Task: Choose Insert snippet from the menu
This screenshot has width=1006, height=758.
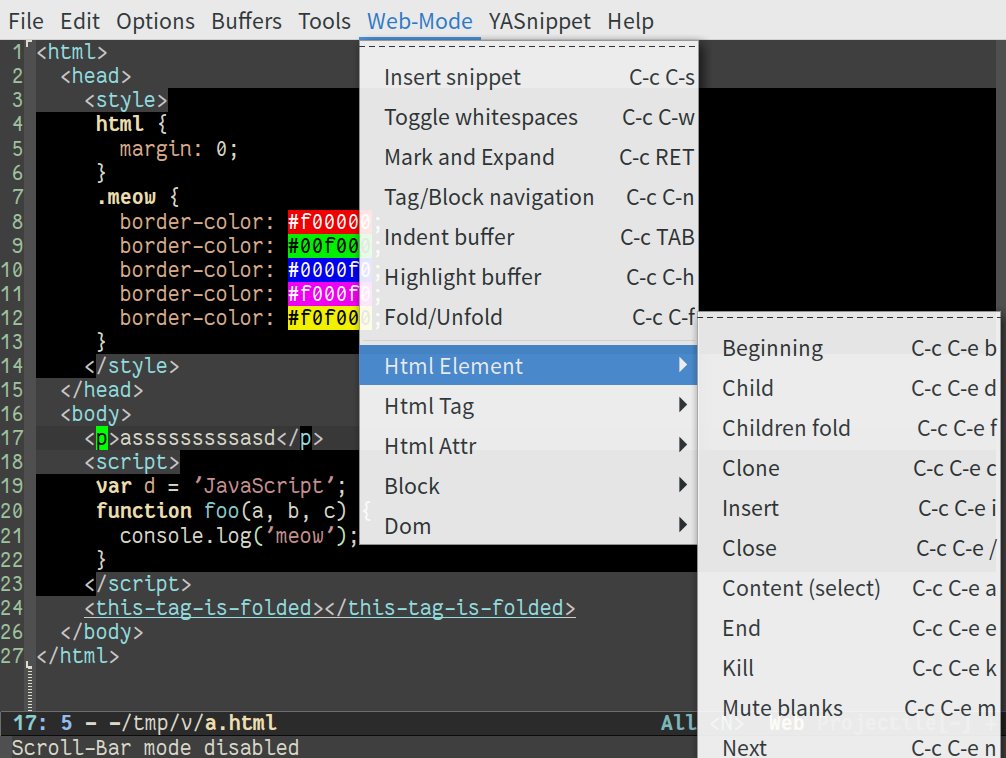Action: coord(529,77)
